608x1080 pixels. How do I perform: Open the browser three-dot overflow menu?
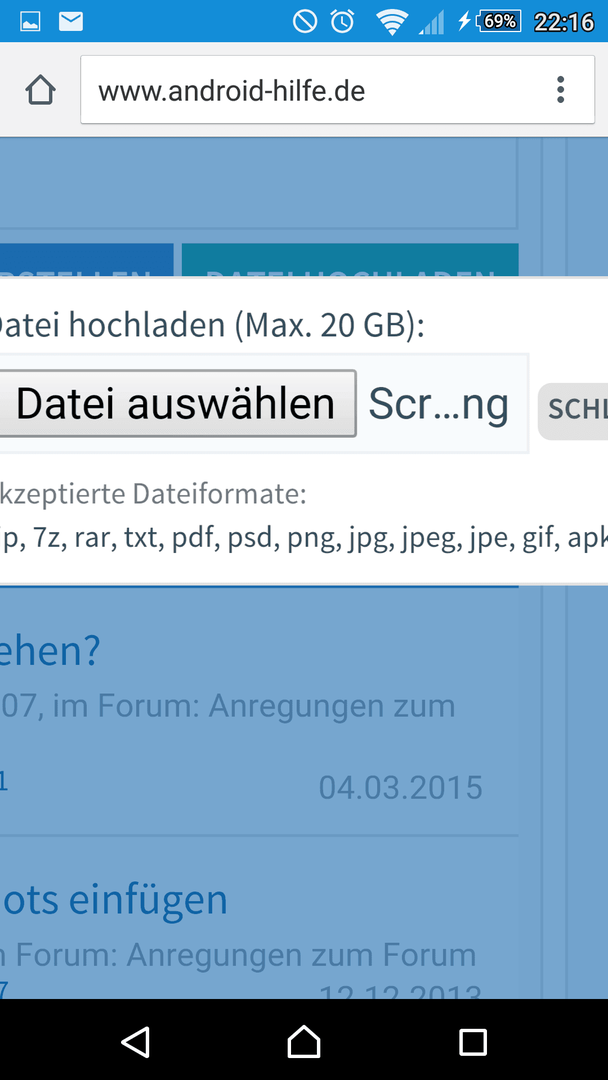coord(560,90)
